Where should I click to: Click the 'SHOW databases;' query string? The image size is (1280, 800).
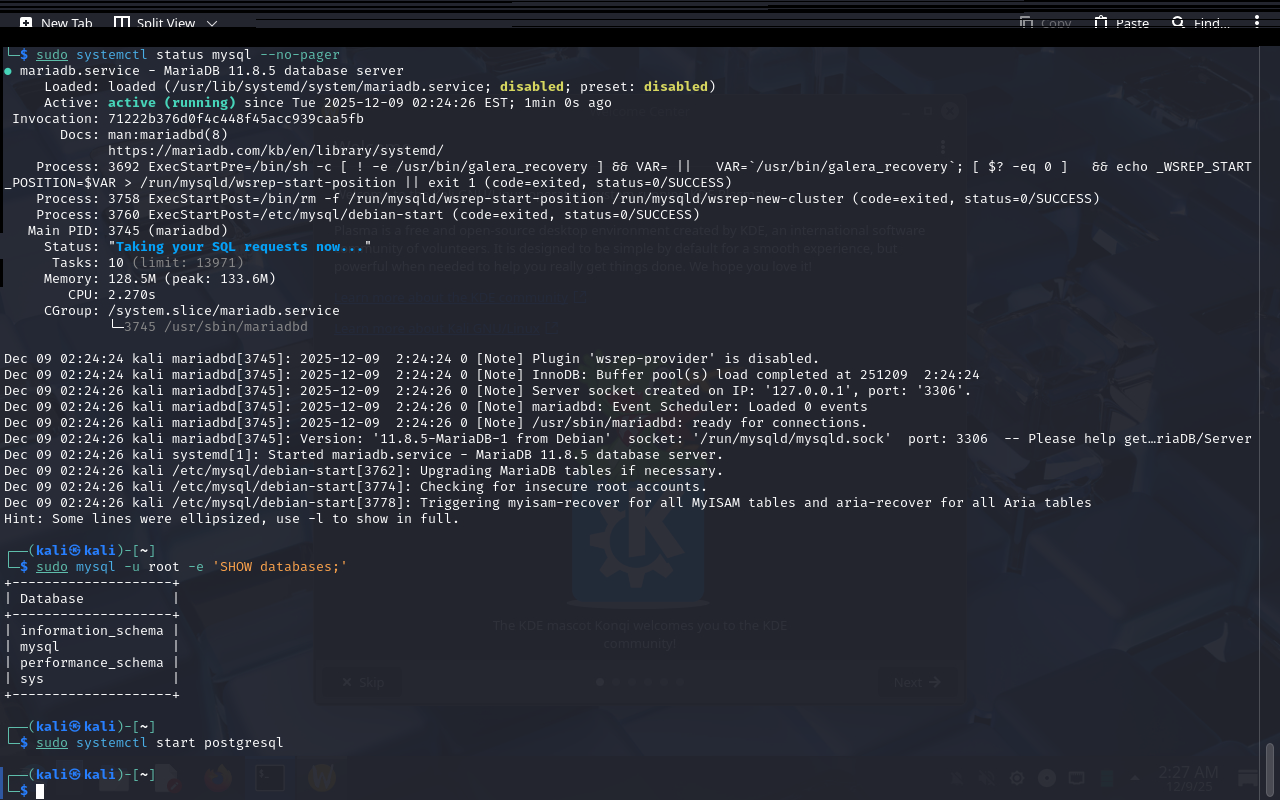(x=279, y=567)
